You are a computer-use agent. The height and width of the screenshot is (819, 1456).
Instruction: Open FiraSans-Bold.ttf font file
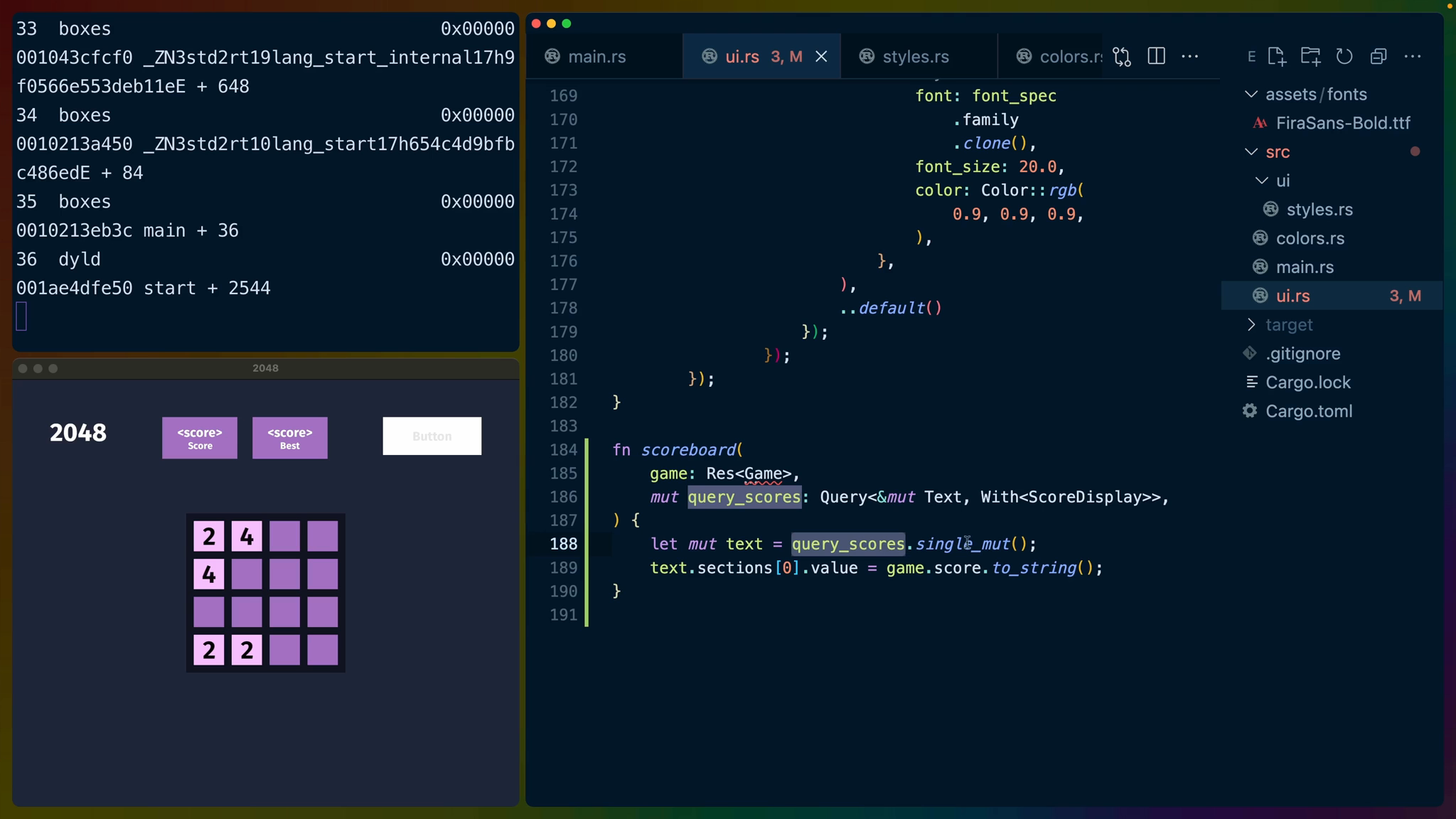[1342, 123]
